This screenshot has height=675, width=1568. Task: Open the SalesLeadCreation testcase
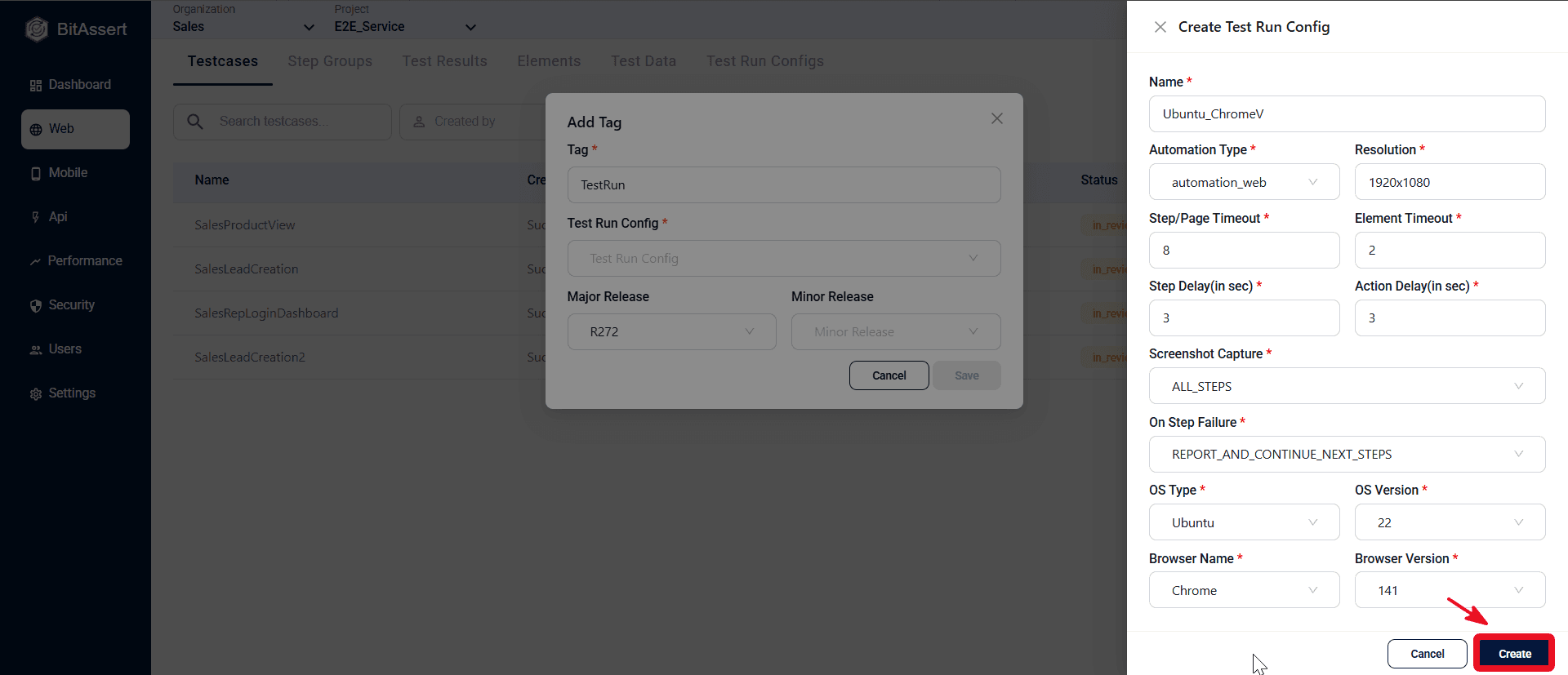point(247,269)
